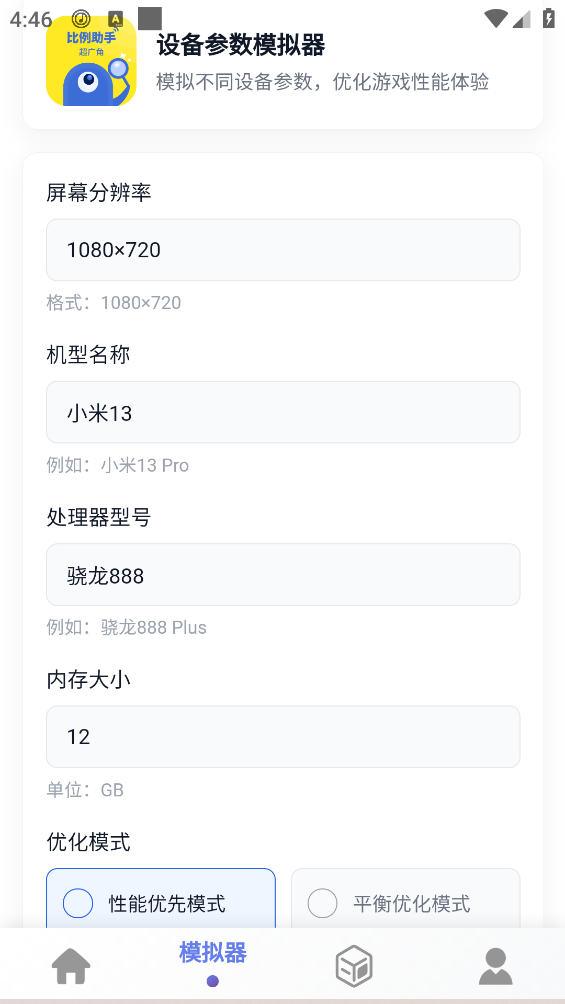Tap the circular notification icon in status bar

(81, 19)
